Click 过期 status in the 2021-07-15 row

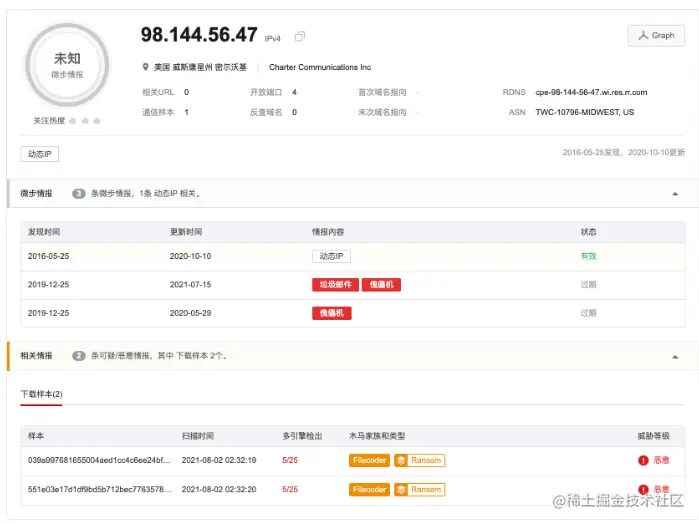pos(588,285)
